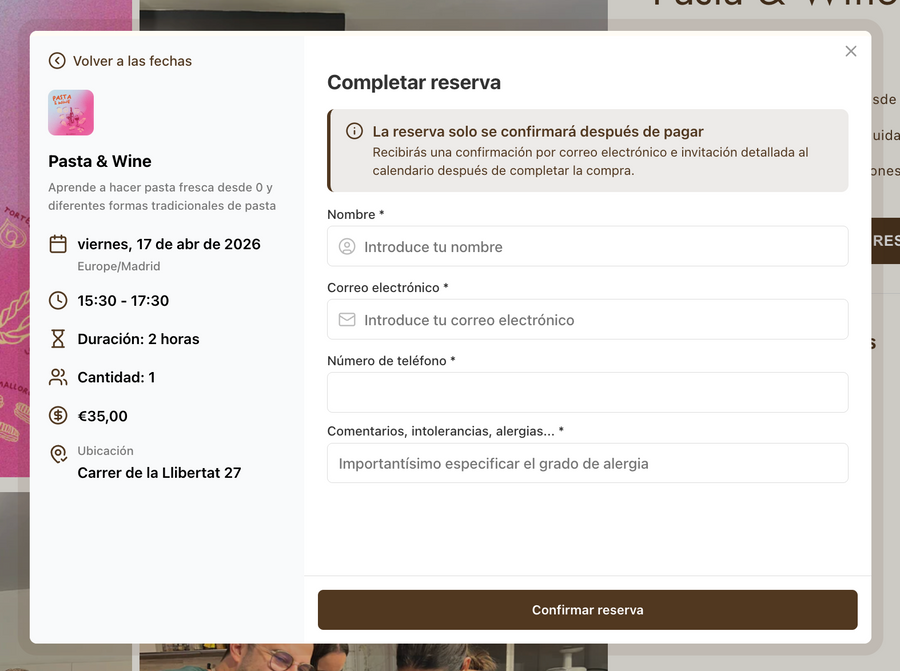Click the Carrer de la Llibertat 27 address

(159, 473)
